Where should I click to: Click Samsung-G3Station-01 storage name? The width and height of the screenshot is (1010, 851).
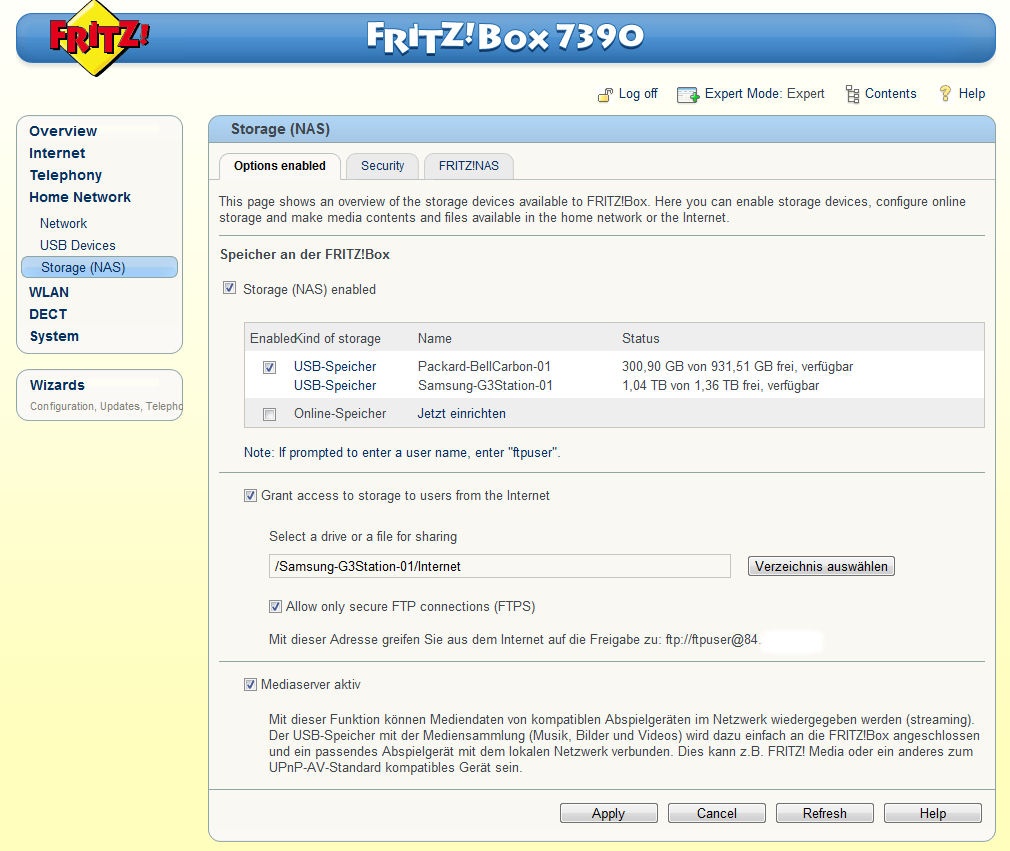[485, 385]
